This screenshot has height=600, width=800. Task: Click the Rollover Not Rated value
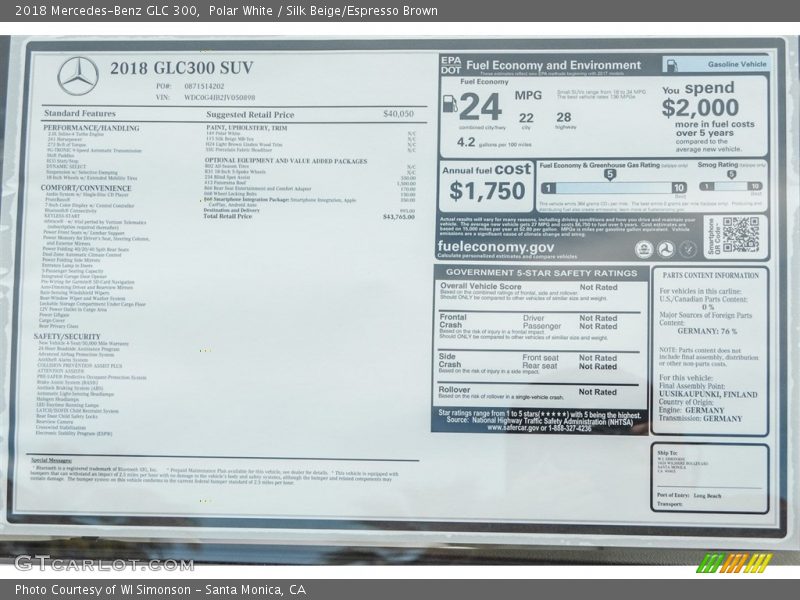click(597, 392)
